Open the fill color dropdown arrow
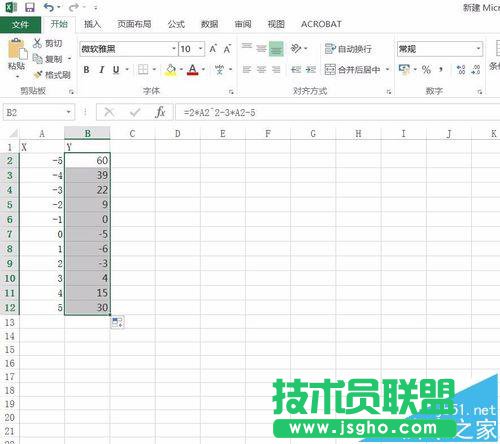 (181, 70)
